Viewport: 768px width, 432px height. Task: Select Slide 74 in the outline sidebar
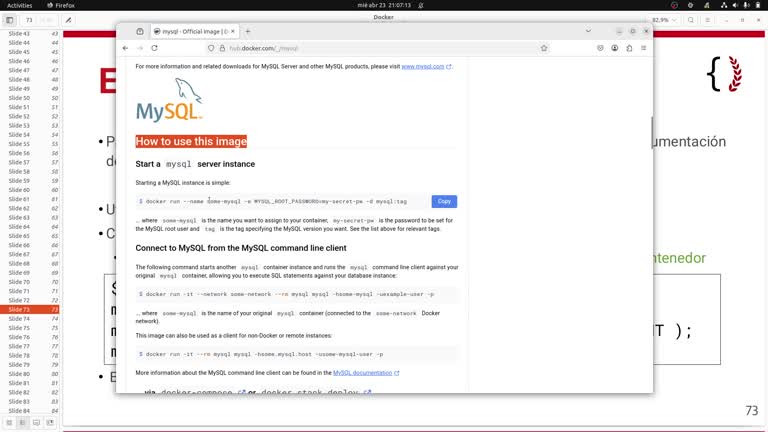29,318
